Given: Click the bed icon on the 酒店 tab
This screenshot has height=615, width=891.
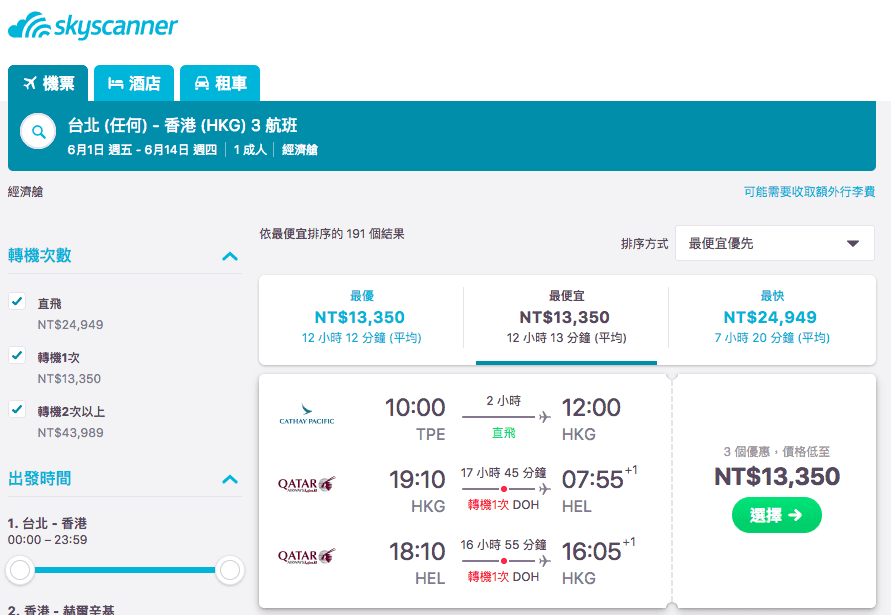Looking at the screenshot, I should [x=115, y=85].
